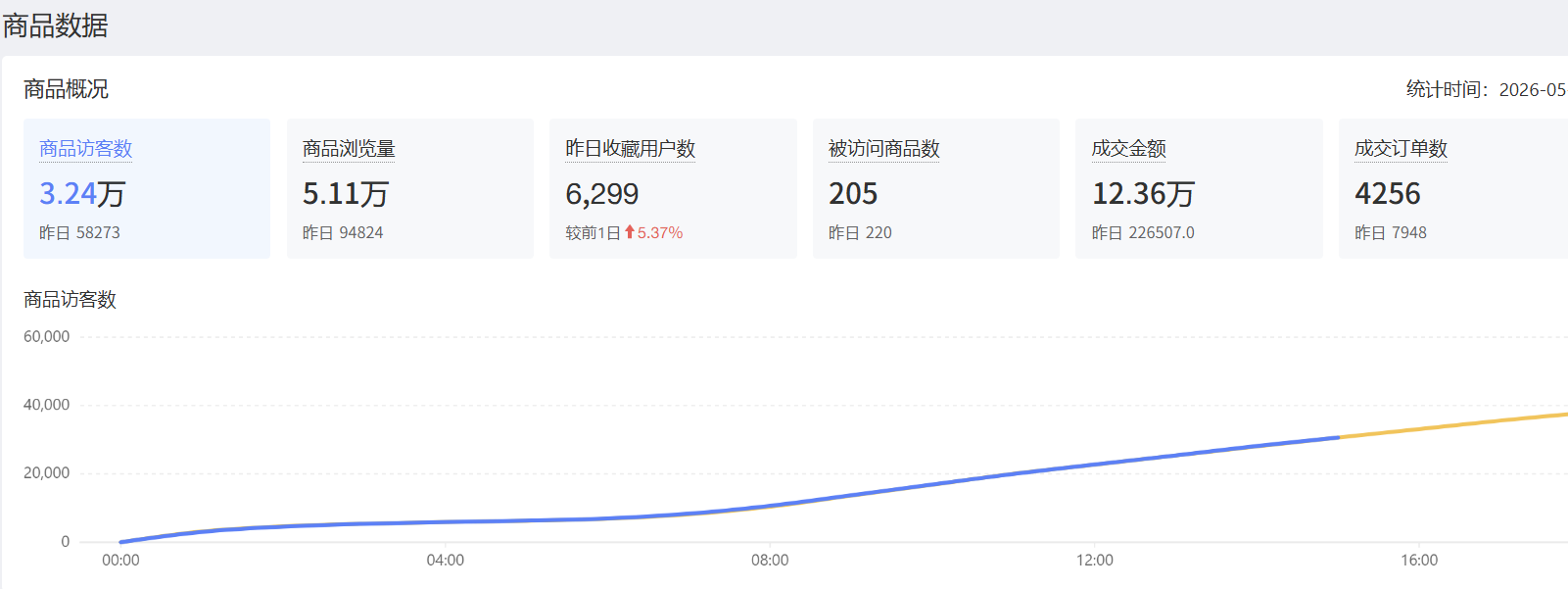The width and height of the screenshot is (1568, 589).
Task: Click the 昨日 220 comparison text
Action: [860, 233]
